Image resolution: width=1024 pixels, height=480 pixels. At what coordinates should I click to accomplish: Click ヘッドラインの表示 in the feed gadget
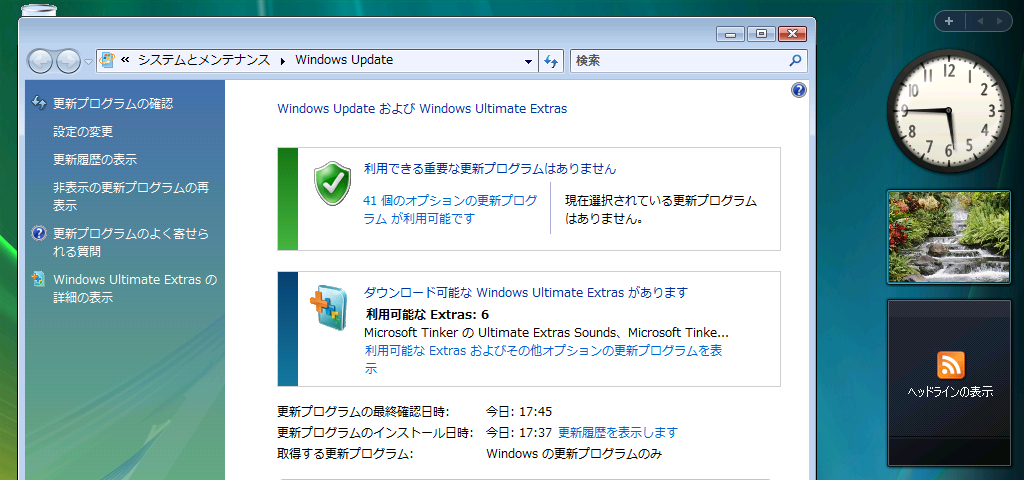tap(950, 392)
